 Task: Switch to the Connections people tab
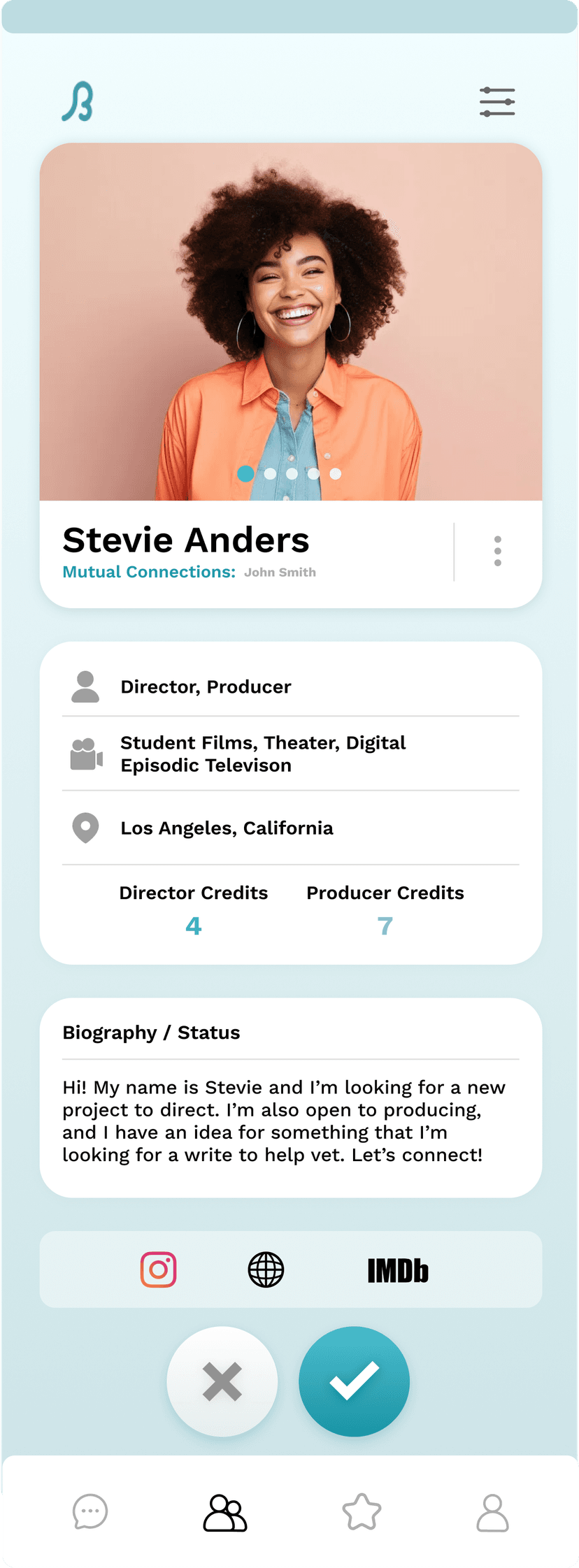tap(225, 1513)
